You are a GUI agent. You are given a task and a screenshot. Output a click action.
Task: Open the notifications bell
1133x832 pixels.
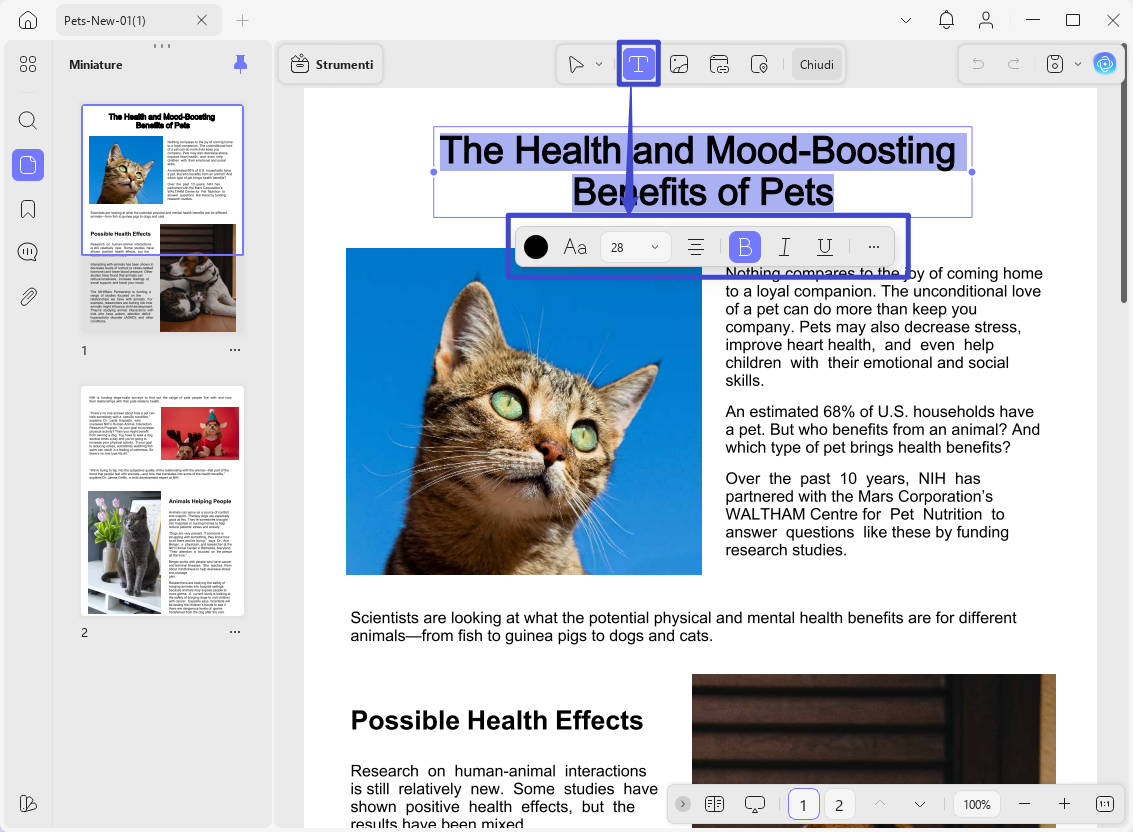click(x=946, y=20)
